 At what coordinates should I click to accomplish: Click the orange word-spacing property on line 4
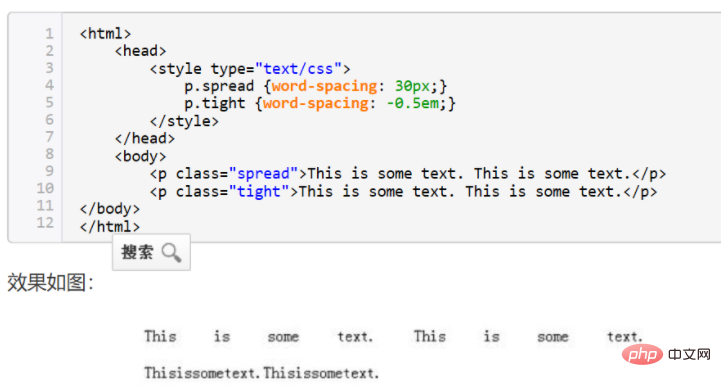coord(324,86)
